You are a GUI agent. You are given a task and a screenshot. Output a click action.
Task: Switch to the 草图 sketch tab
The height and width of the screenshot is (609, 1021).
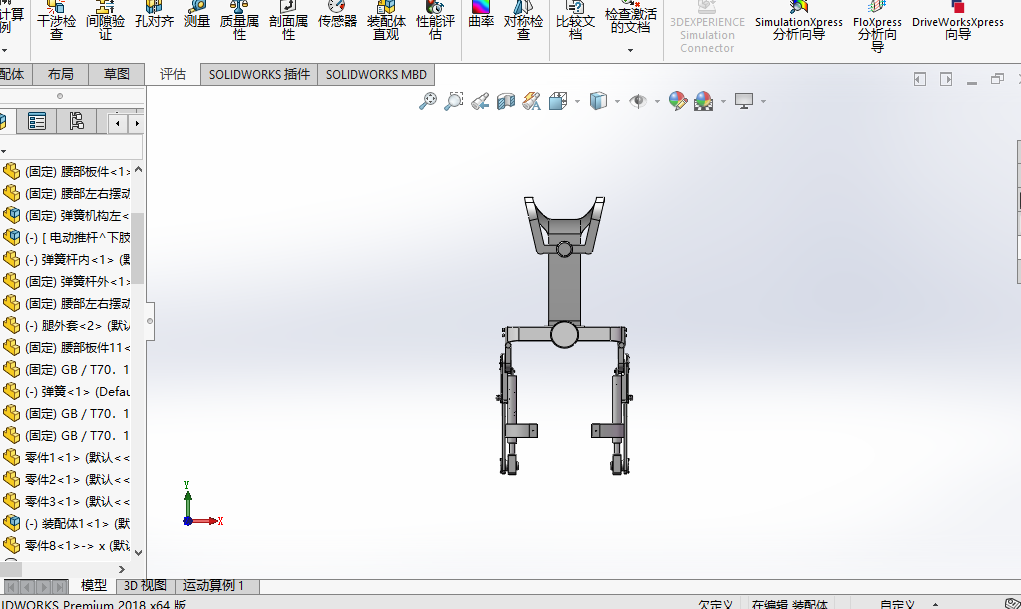(x=117, y=74)
